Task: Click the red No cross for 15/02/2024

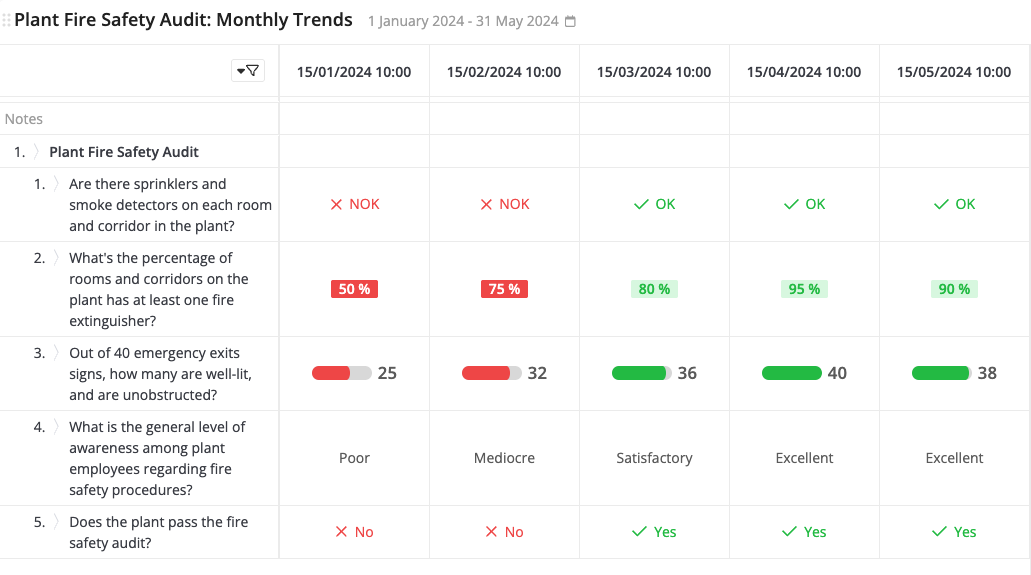Action: (491, 532)
